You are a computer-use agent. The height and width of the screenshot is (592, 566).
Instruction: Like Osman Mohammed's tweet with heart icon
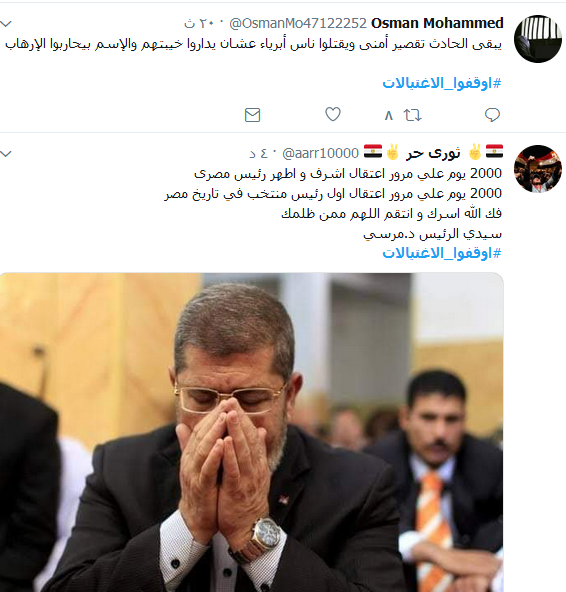(x=333, y=114)
